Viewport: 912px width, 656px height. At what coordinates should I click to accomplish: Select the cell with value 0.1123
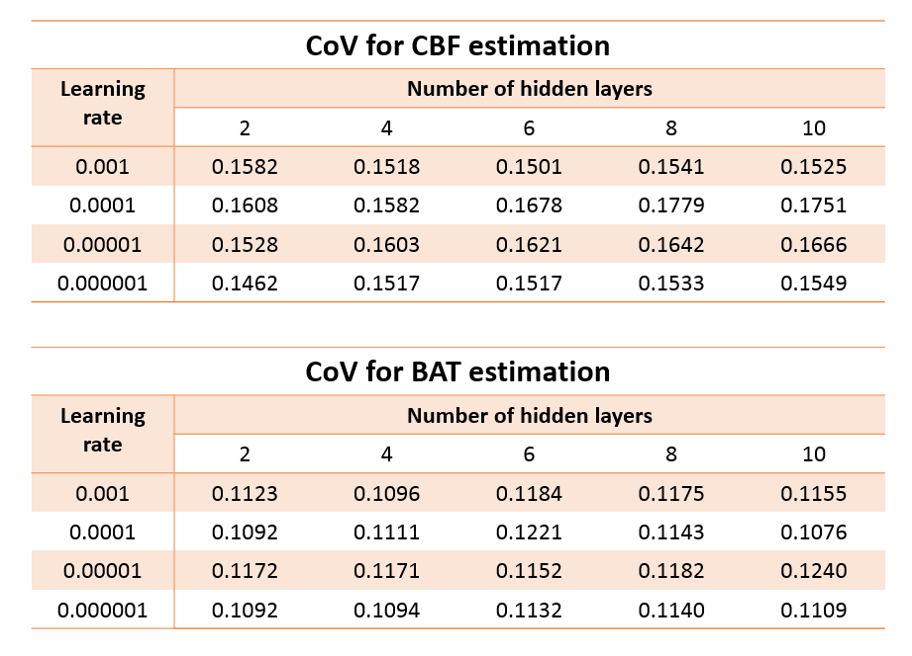click(245, 494)
